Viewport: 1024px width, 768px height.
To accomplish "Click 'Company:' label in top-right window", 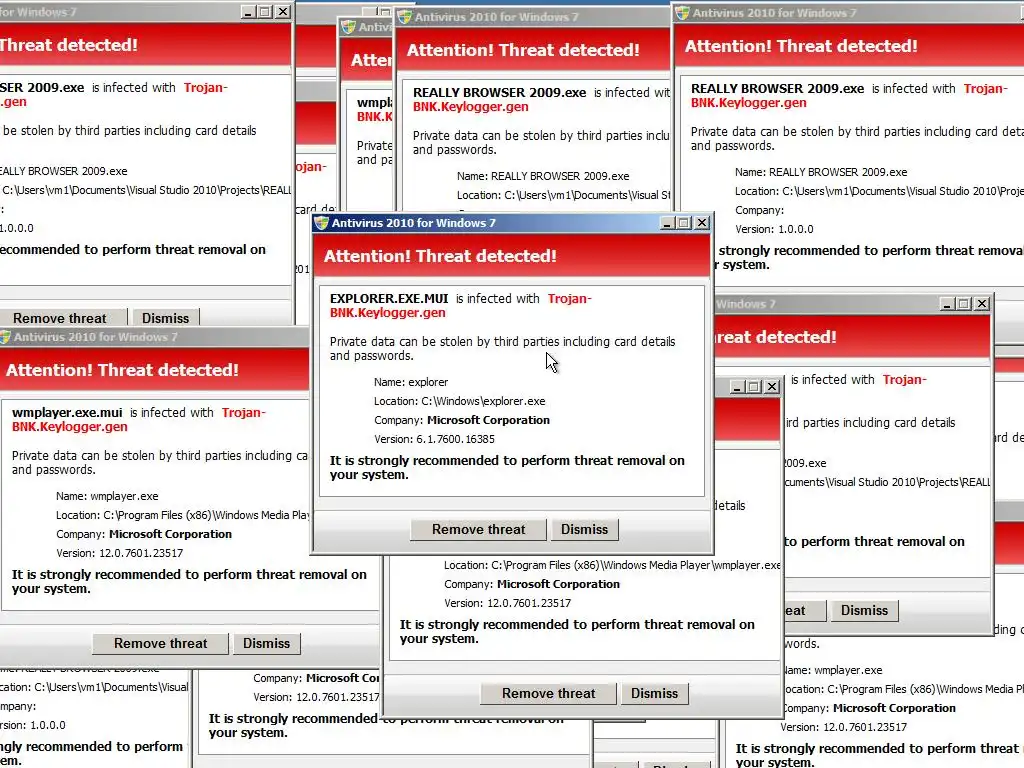I will [759, 210].
